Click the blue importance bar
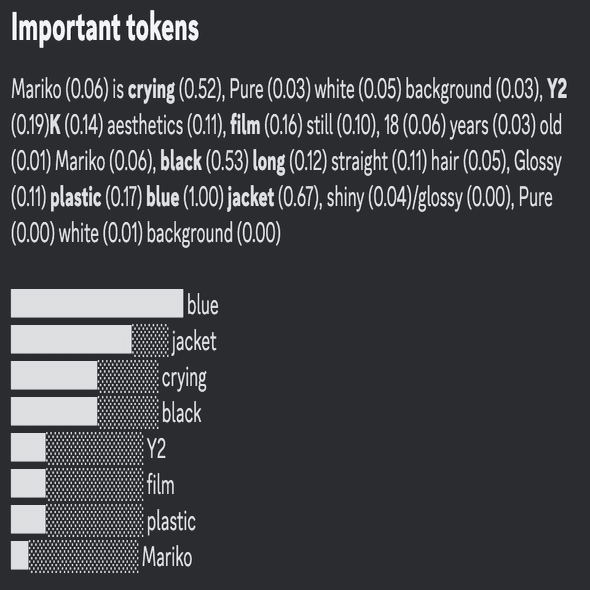590x590 pixels. pyautogui.click(x=97, y=303)
